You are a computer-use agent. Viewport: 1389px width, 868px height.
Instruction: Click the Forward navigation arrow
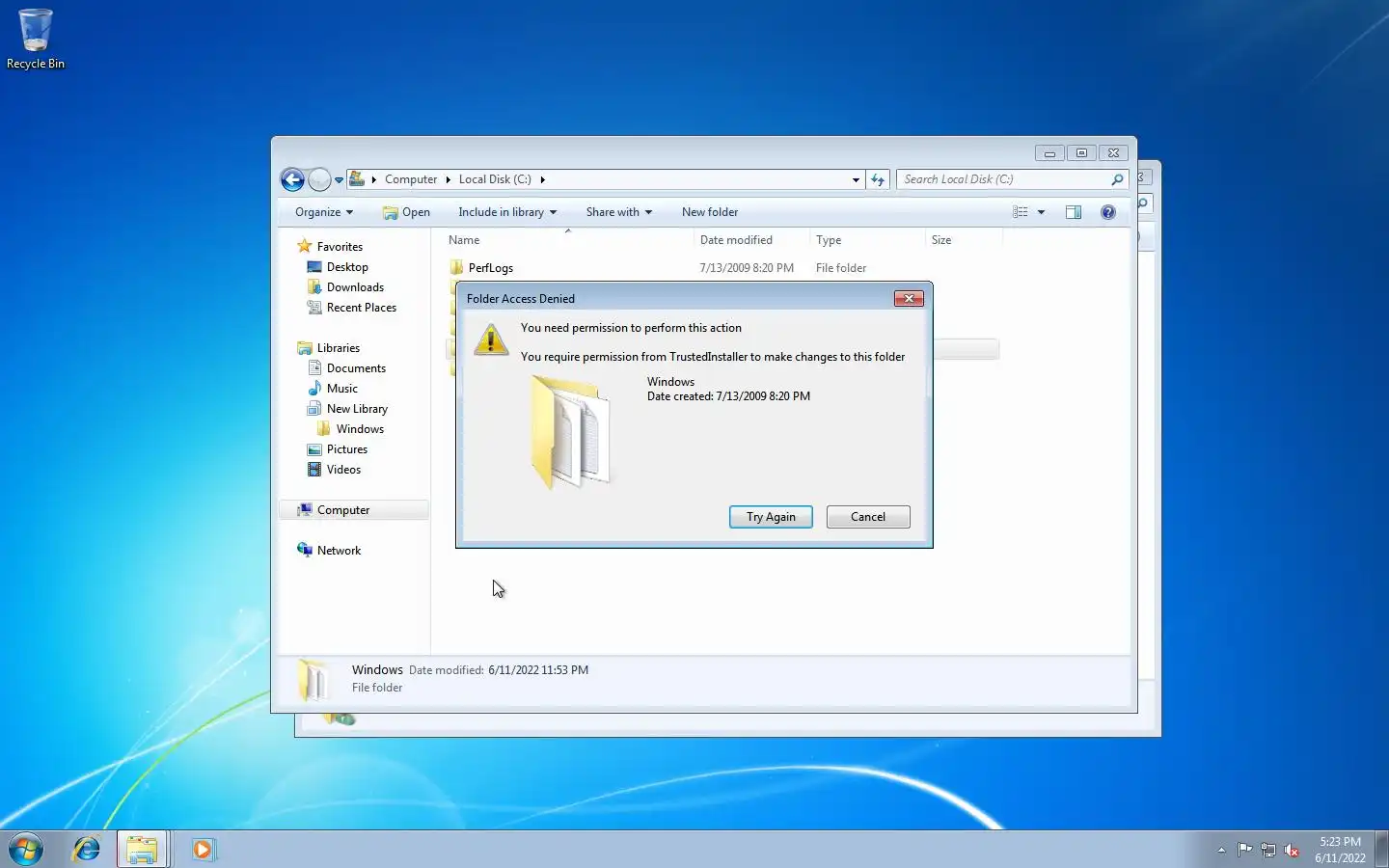tap(319, 179)
